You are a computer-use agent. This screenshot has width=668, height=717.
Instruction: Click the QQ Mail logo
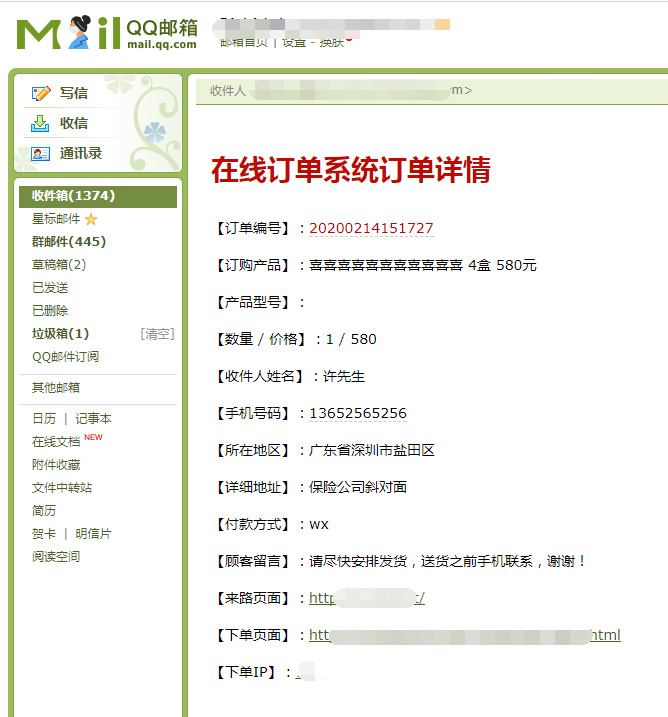click(107, 33)
